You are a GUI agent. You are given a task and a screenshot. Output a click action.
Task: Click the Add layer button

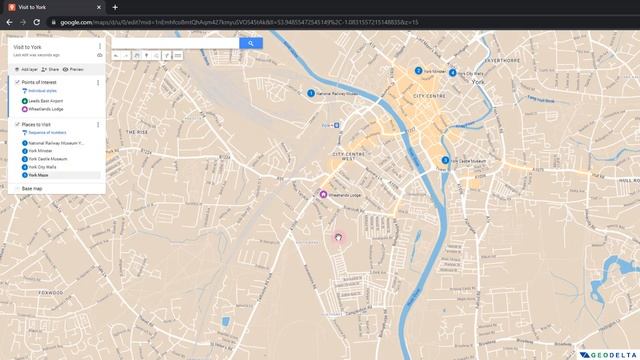pos(26,69)
